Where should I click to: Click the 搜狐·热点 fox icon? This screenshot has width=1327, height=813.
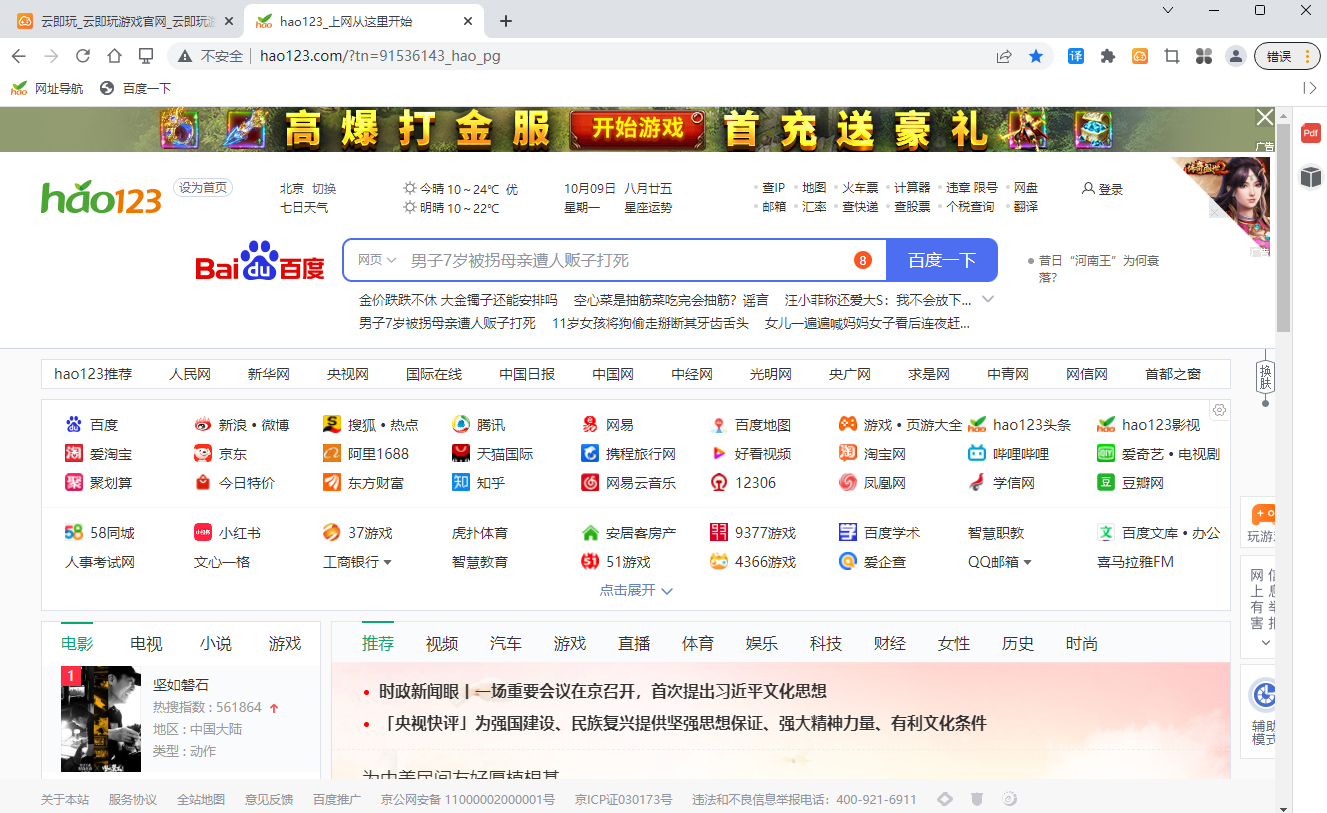point(331,423)
